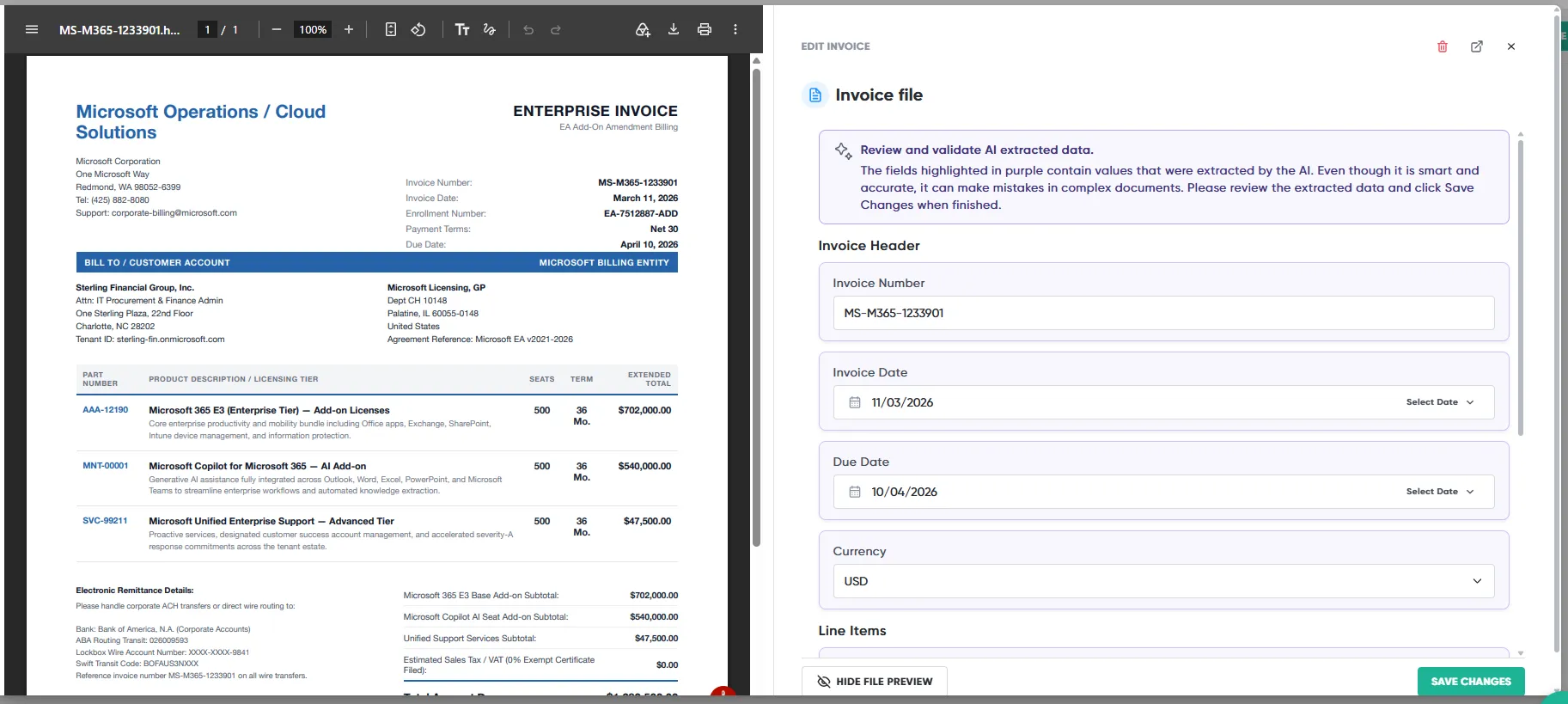The width and height of the screenshot is (1568, 704).
Task: Hide the file preview pane
Action: pos(875,682)
